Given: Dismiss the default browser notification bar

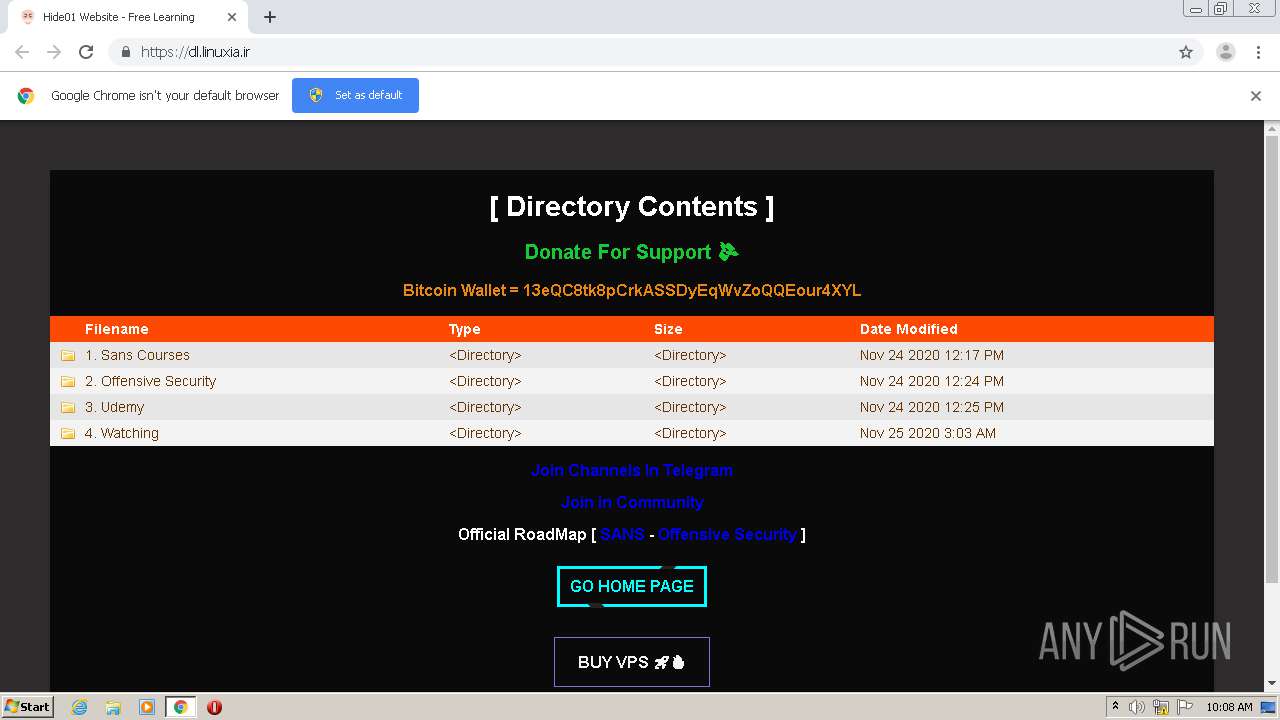Looking at the screenshot, I should [1256, 96].
